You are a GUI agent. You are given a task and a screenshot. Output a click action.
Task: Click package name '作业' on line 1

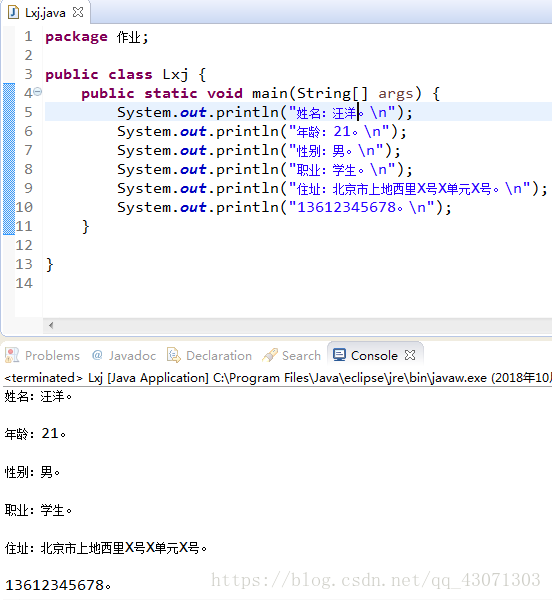pos(129,37)
